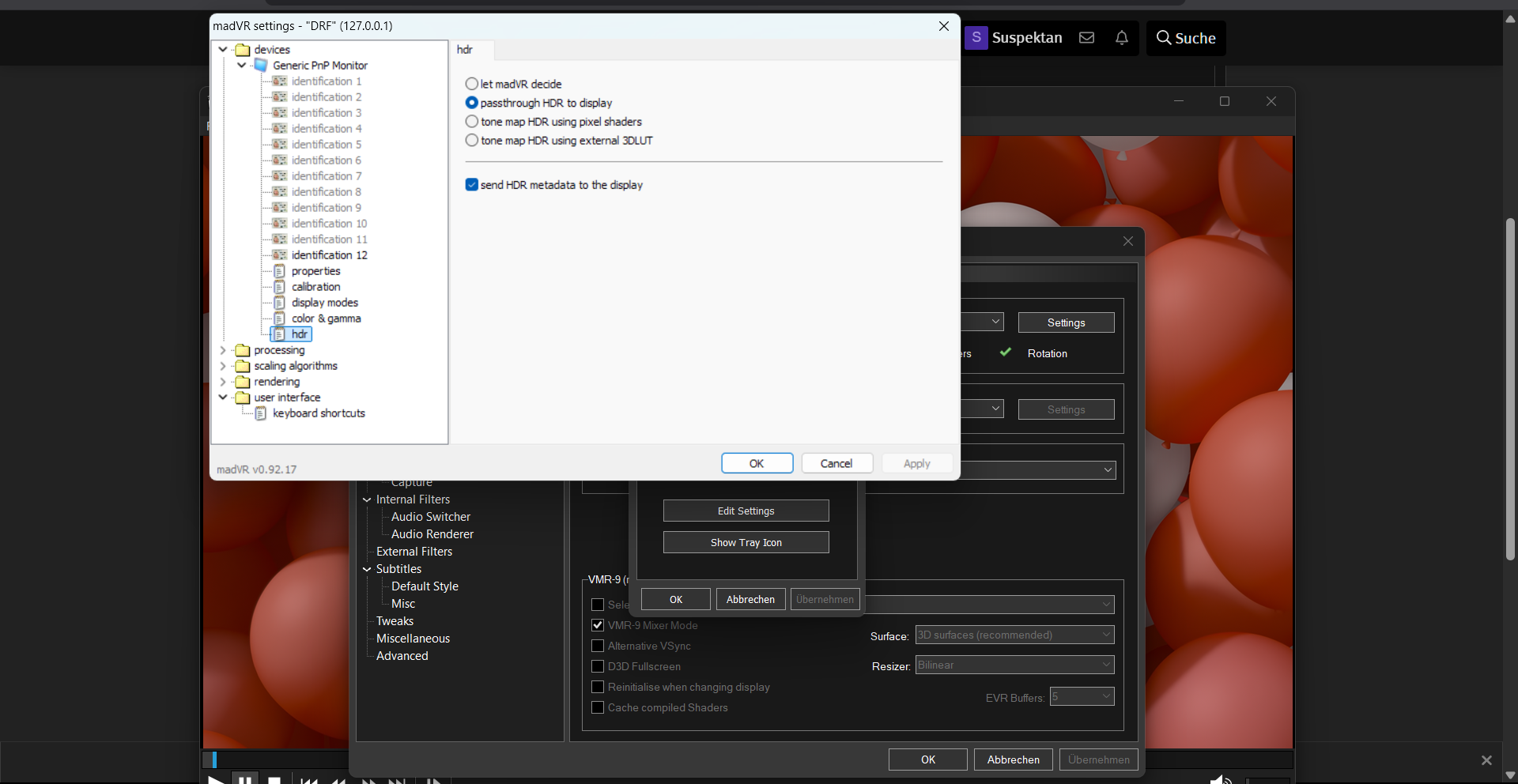Click the icon beside identification 9

(x=280, y=208)
